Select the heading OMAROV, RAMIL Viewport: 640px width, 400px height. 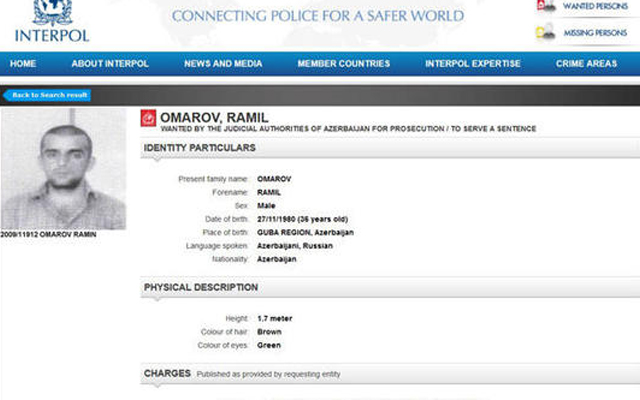pyautogui.click(x=214, y=118)
